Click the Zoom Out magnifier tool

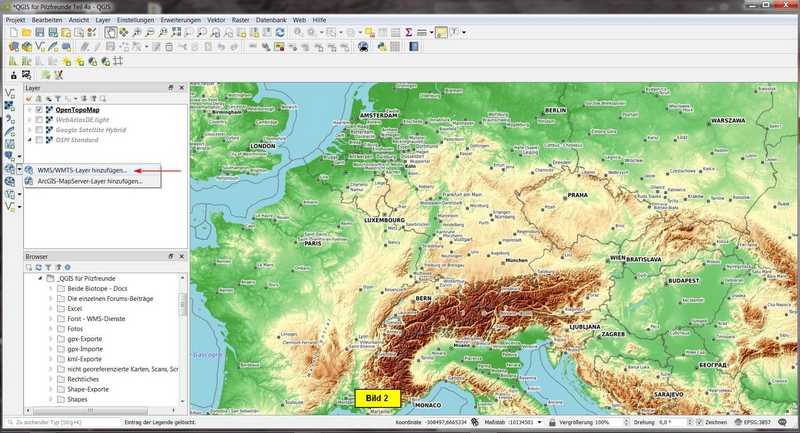(x=149, y=32)
